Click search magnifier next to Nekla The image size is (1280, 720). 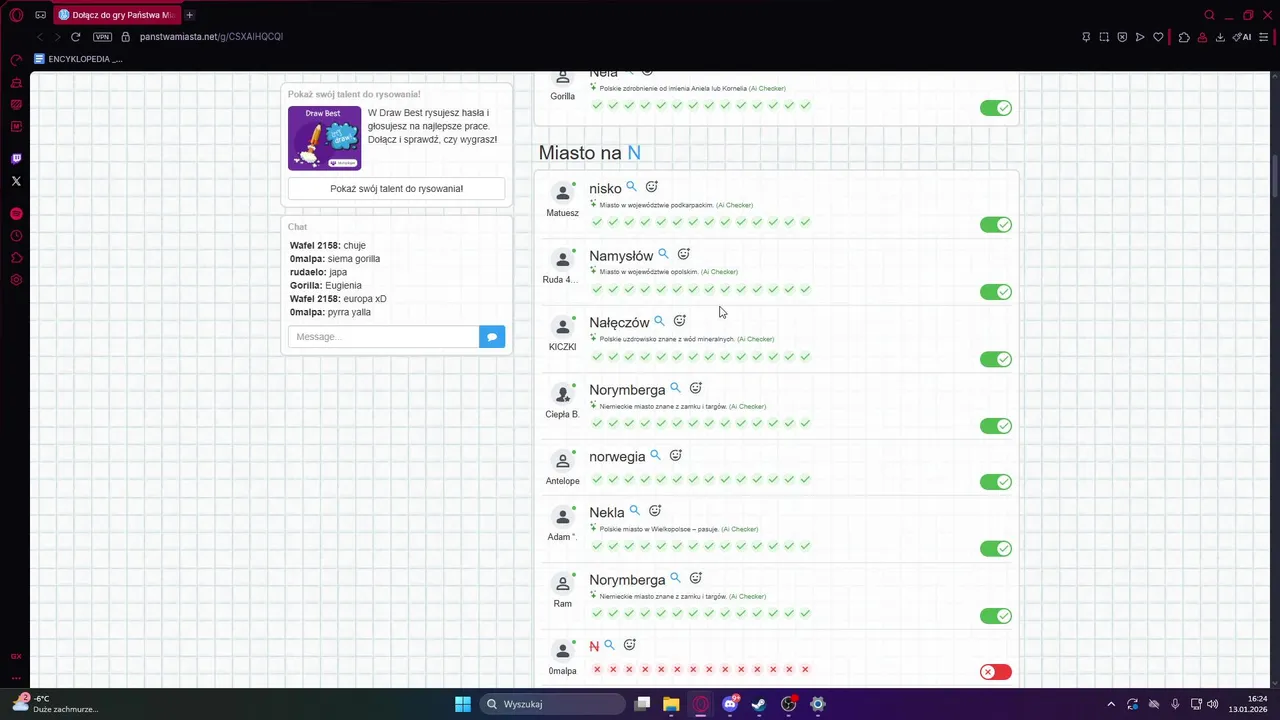click(x=634, y=511)
